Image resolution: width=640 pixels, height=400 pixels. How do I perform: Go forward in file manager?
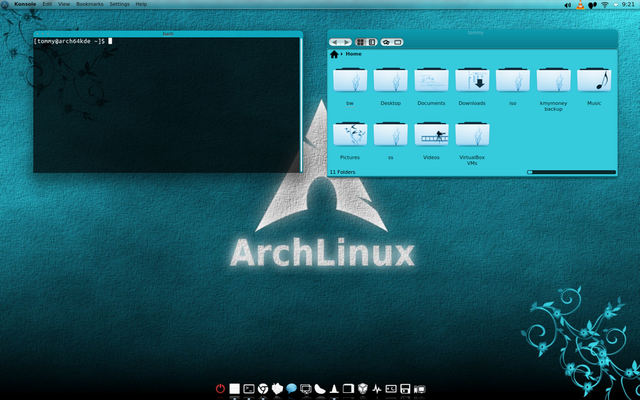pyautogui.click(x=346, y=42)
